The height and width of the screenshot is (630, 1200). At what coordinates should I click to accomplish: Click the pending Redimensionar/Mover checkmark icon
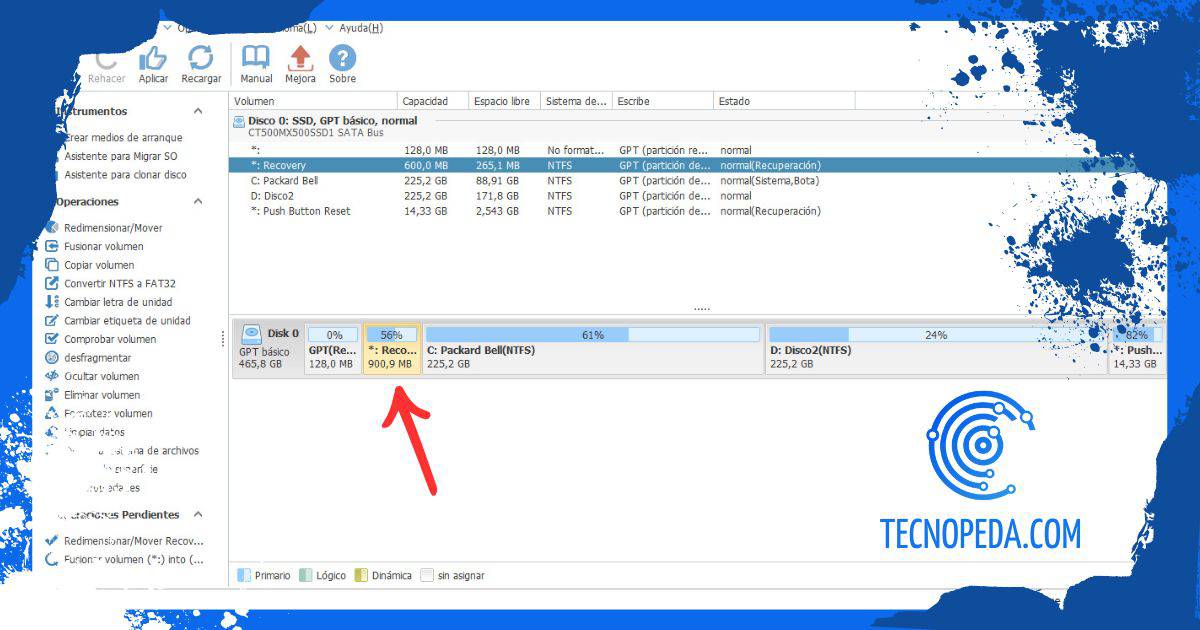pos(53,540)
